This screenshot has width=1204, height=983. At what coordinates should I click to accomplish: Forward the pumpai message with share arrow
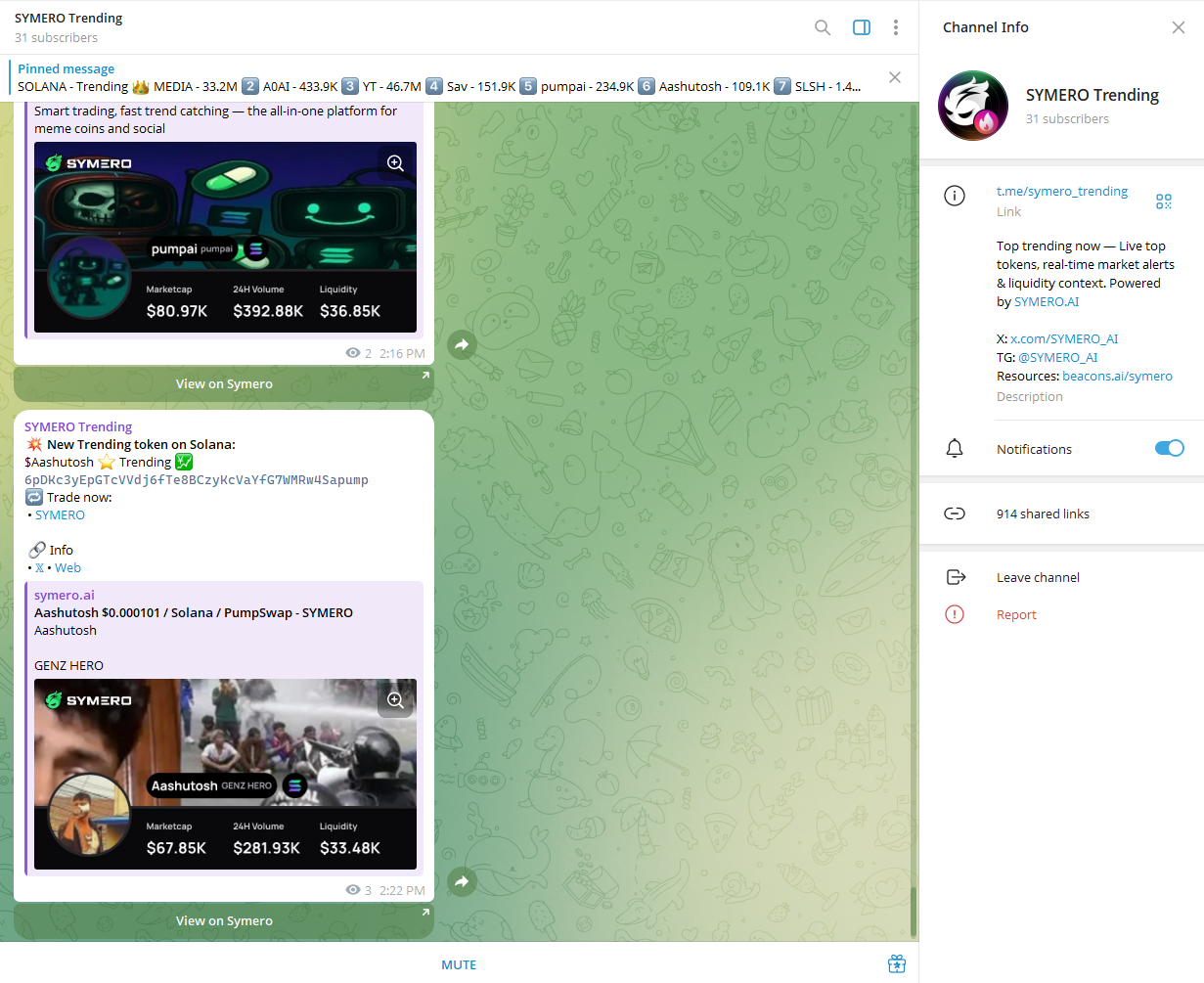(x=463, y=344)
